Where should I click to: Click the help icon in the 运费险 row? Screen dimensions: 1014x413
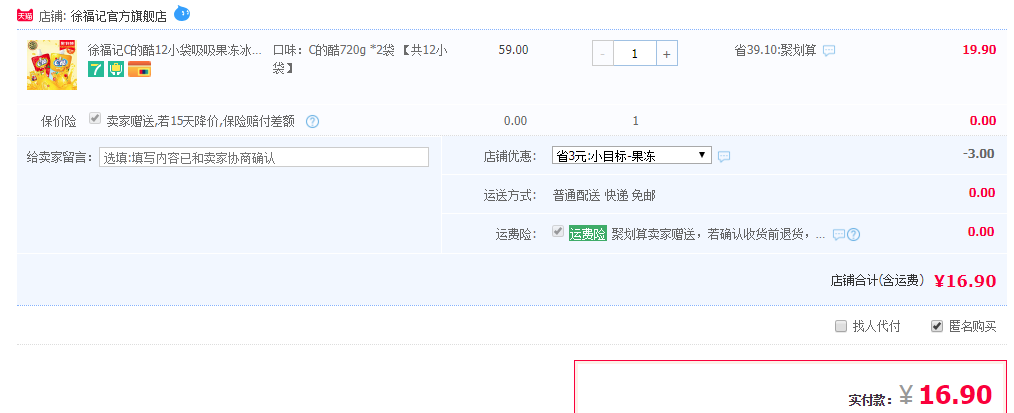click(854, 235)
